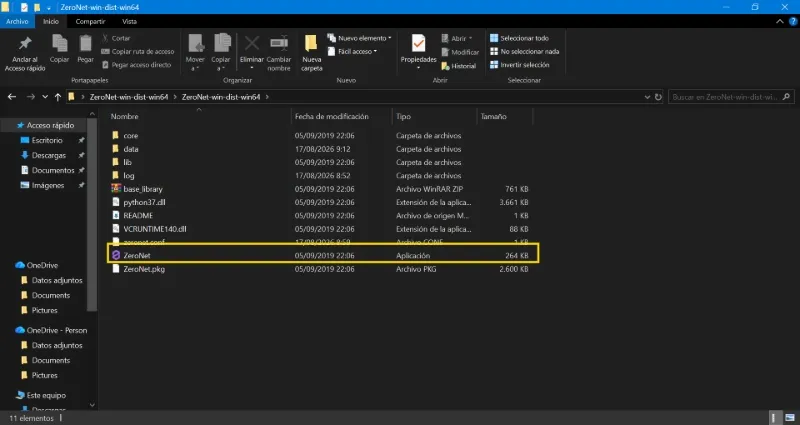800x425 pixels.
Task: Open Propiedades of the selection
Action: click(418, 52)
